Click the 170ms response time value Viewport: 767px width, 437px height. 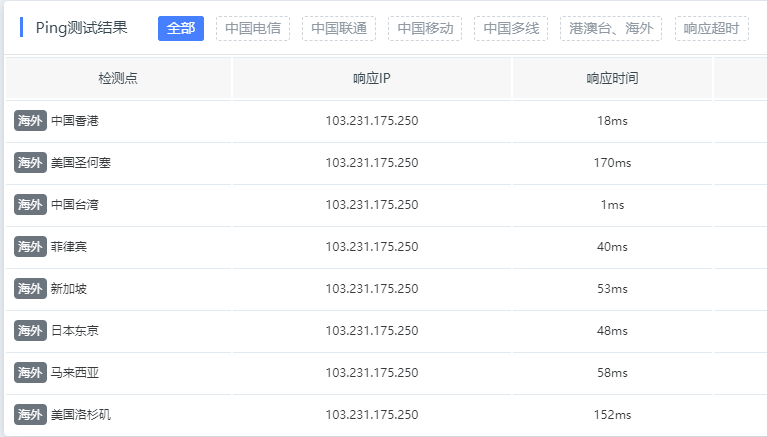[x=612, y=163]
